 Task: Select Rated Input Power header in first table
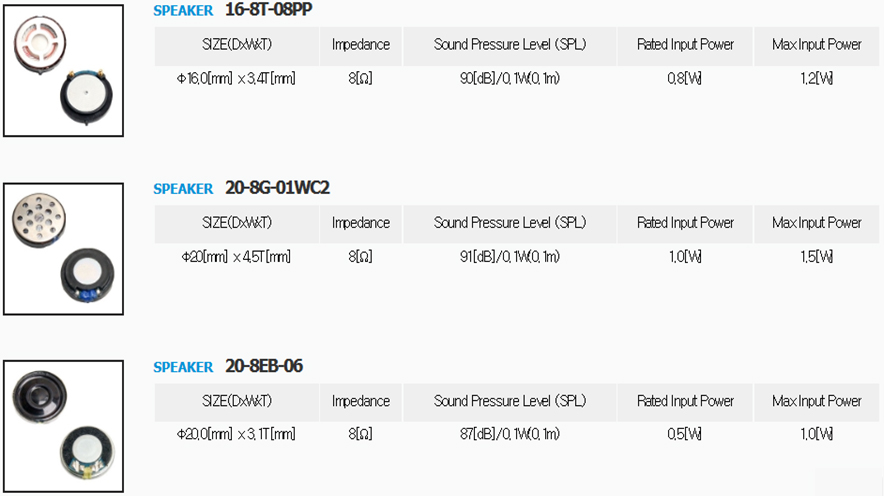[x=685, y=45]
